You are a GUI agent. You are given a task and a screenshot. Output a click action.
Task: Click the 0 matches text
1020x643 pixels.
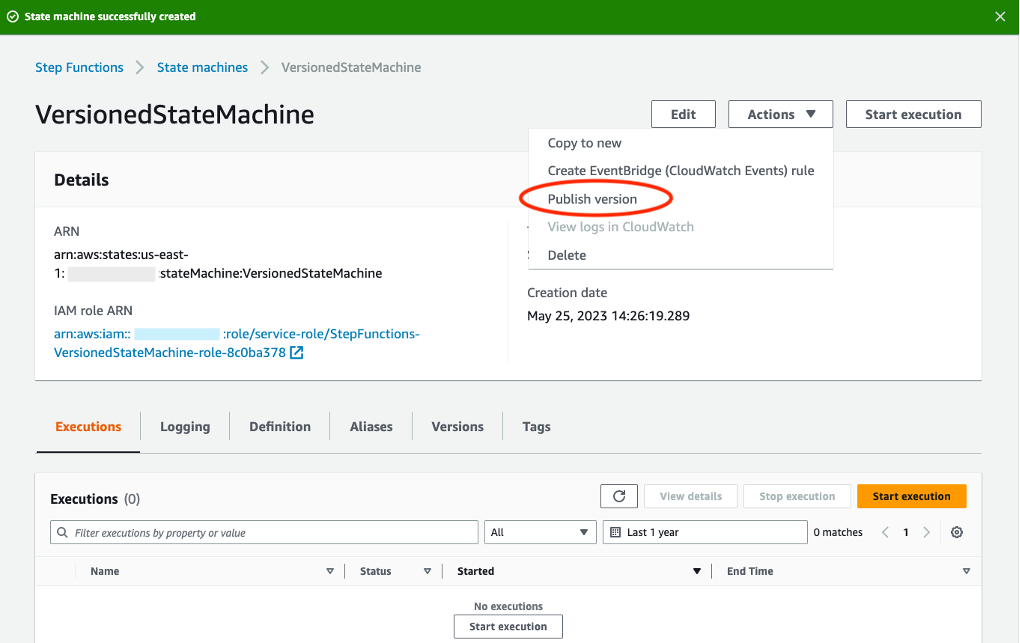(838, 532)
